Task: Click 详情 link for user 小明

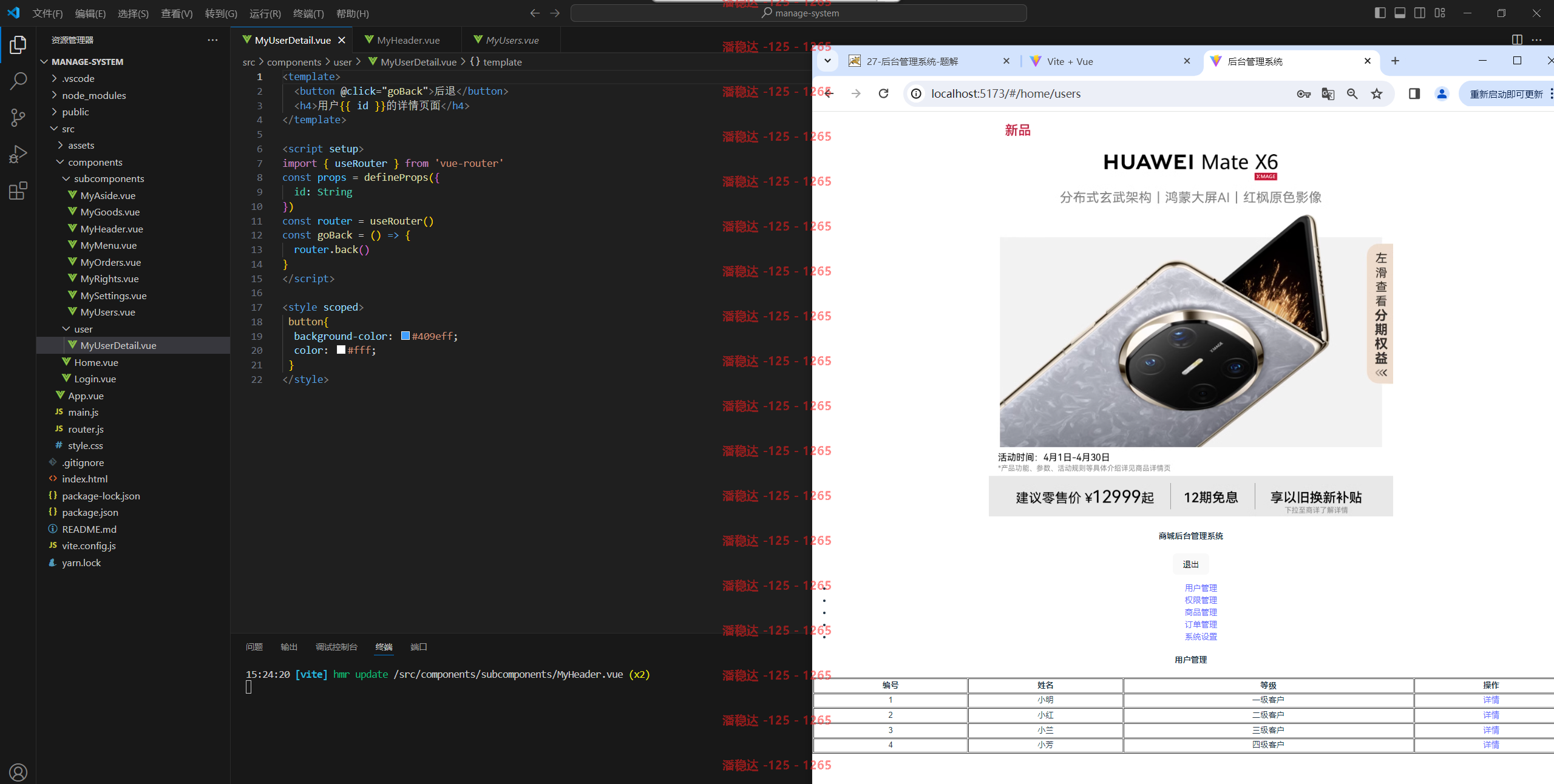Action: pyautogui.click(x=1491, y=700)
